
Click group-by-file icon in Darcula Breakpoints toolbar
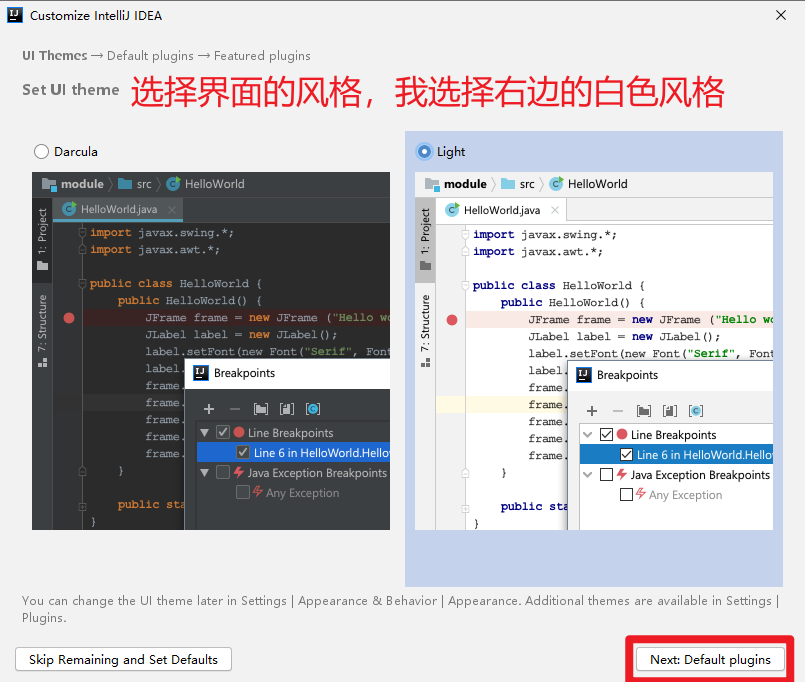click(287, 409)
